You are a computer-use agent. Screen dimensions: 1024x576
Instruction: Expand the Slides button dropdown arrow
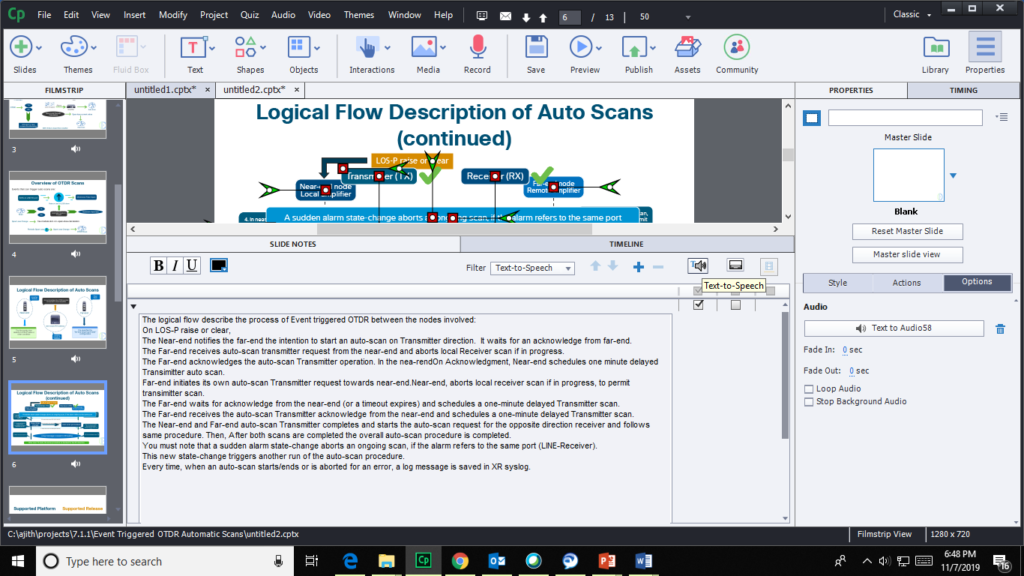(x=39, y=48)
